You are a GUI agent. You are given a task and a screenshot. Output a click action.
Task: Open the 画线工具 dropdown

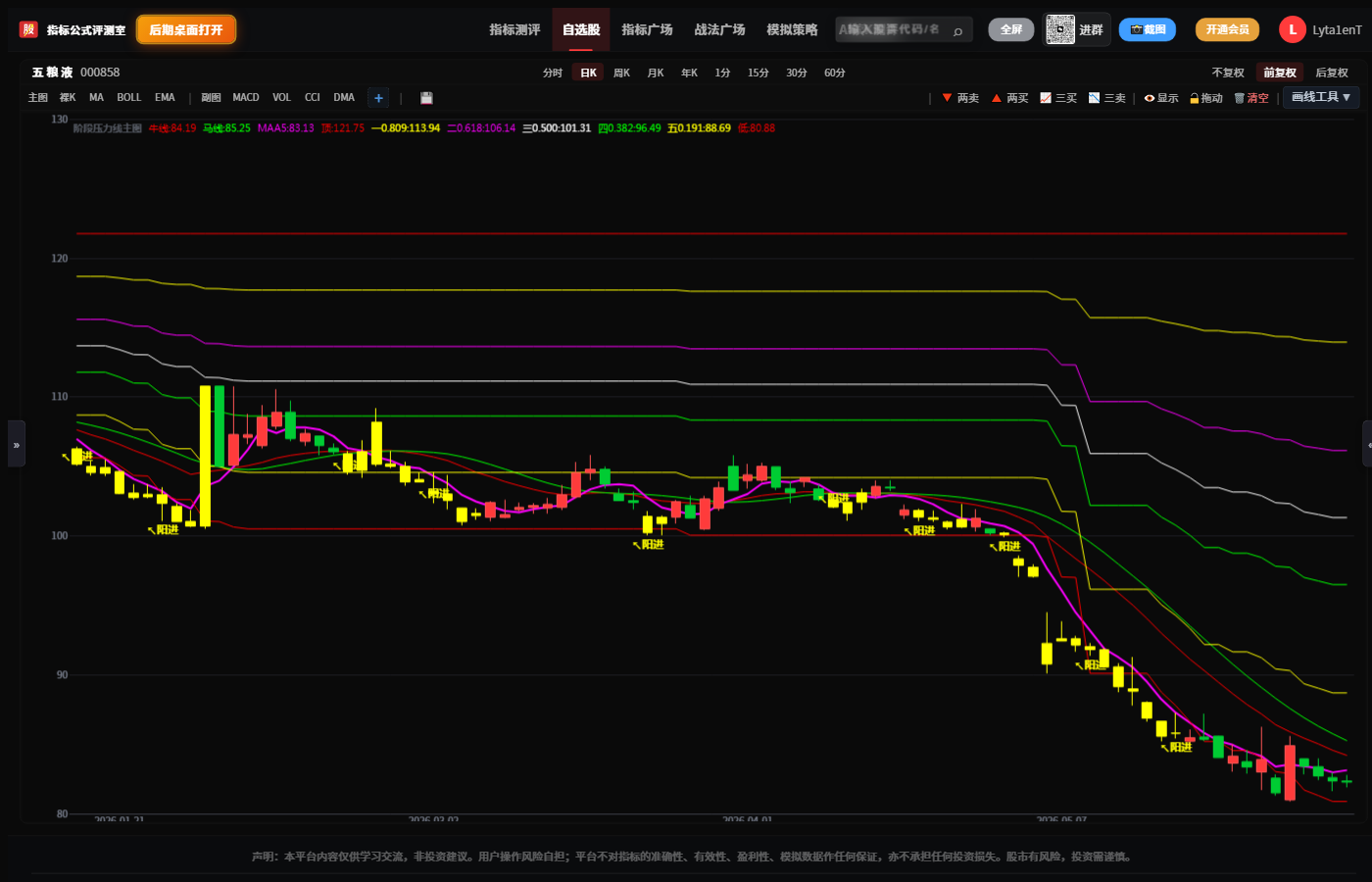coord(1321,97)
